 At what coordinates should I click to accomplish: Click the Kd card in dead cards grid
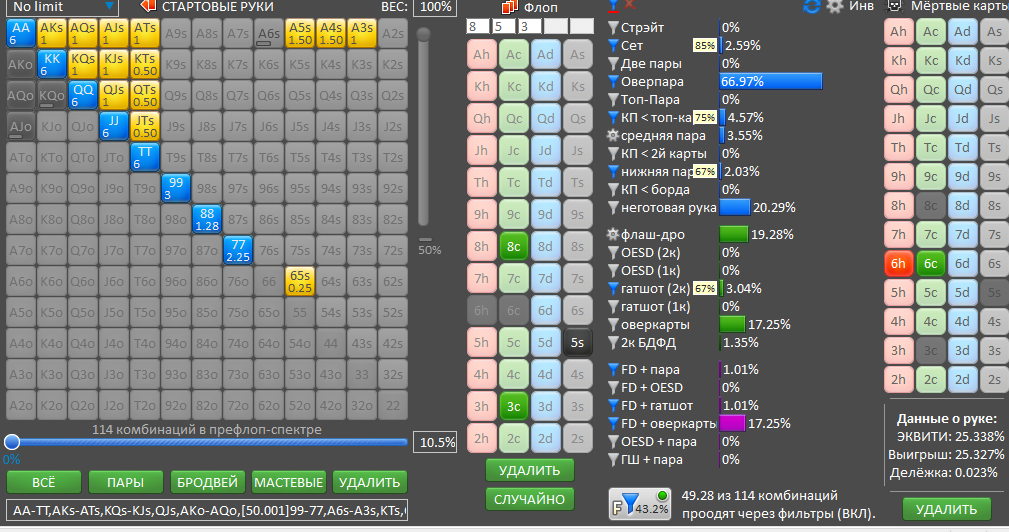pos(963,60)
